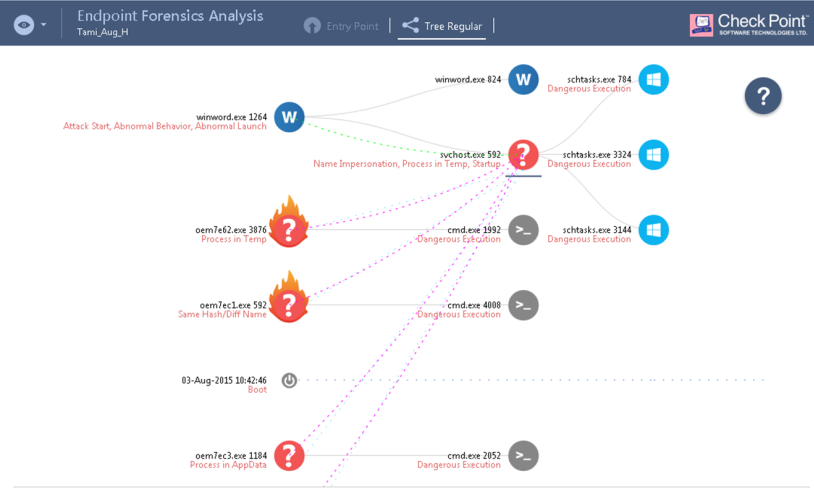Click 'Dangerous Execution' under cmd.exe 4008
814x488 pixels.
tap(459, 315)
